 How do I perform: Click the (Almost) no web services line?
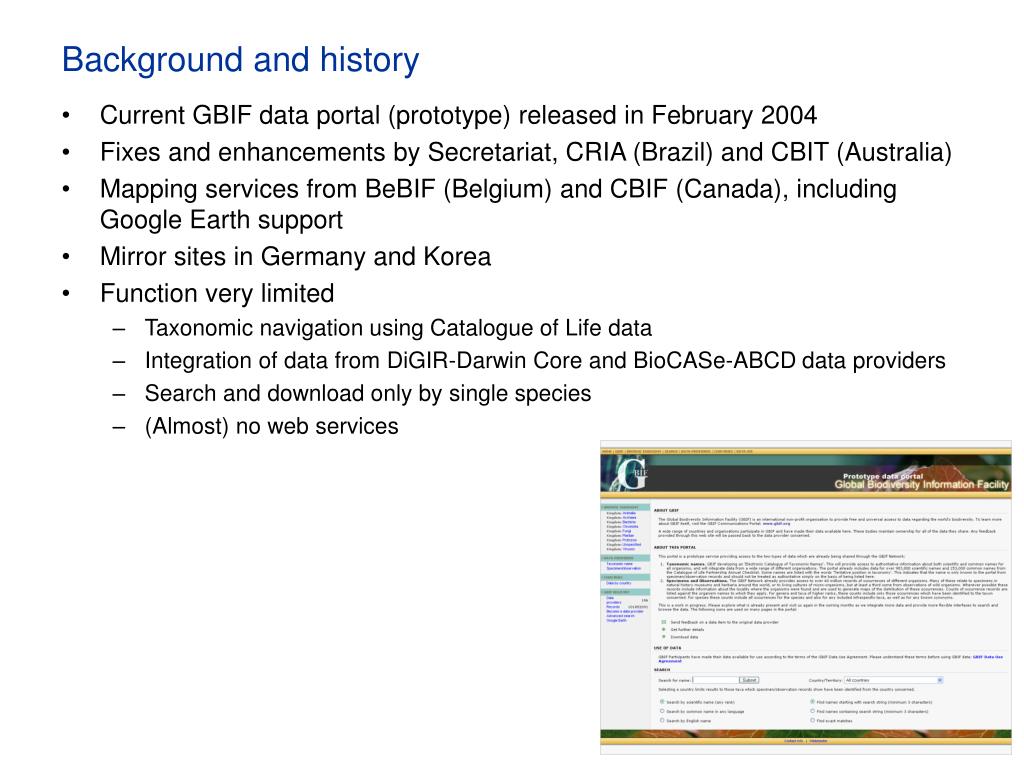click(272, 426)
